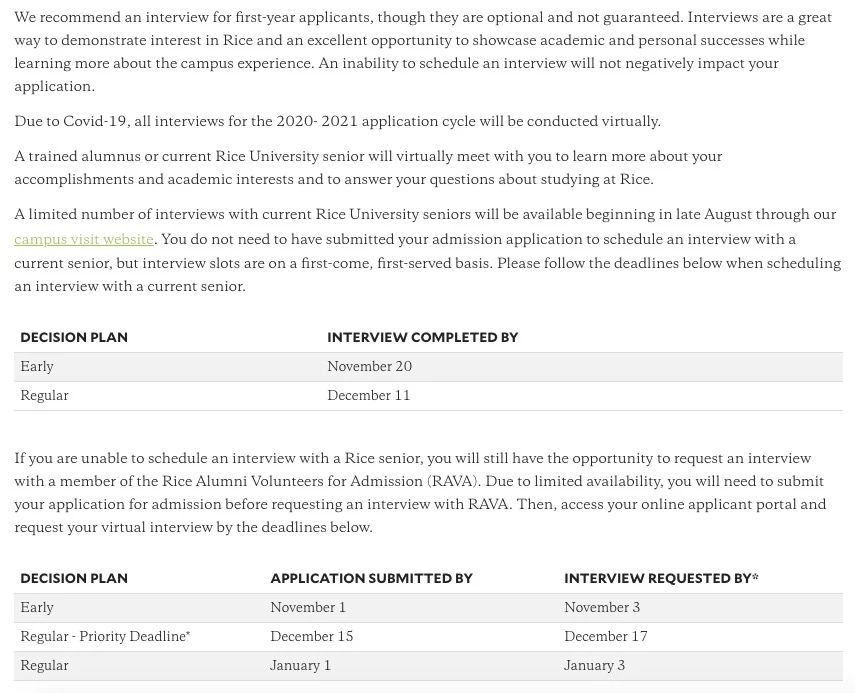Viewport: 855px width, 693px height.
Task: Select the "Regular" cell beside December 11
Action: [44, 396]
